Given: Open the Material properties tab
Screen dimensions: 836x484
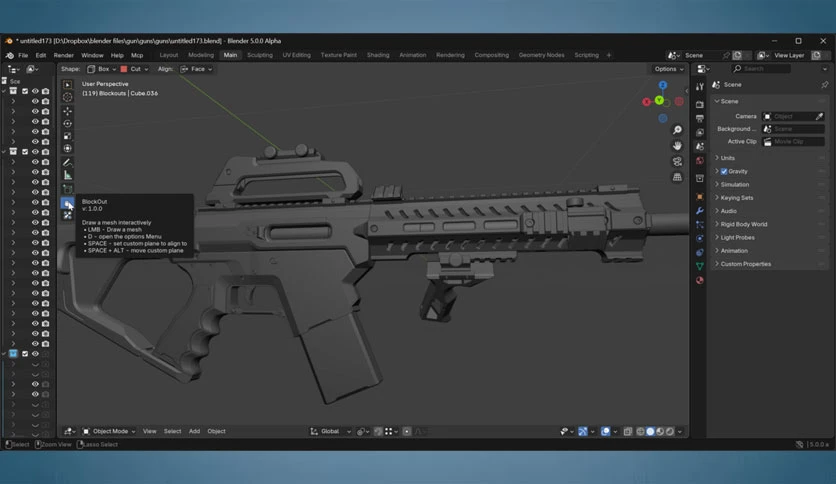Looking at the screenshot, I should (x=700, y=280).
